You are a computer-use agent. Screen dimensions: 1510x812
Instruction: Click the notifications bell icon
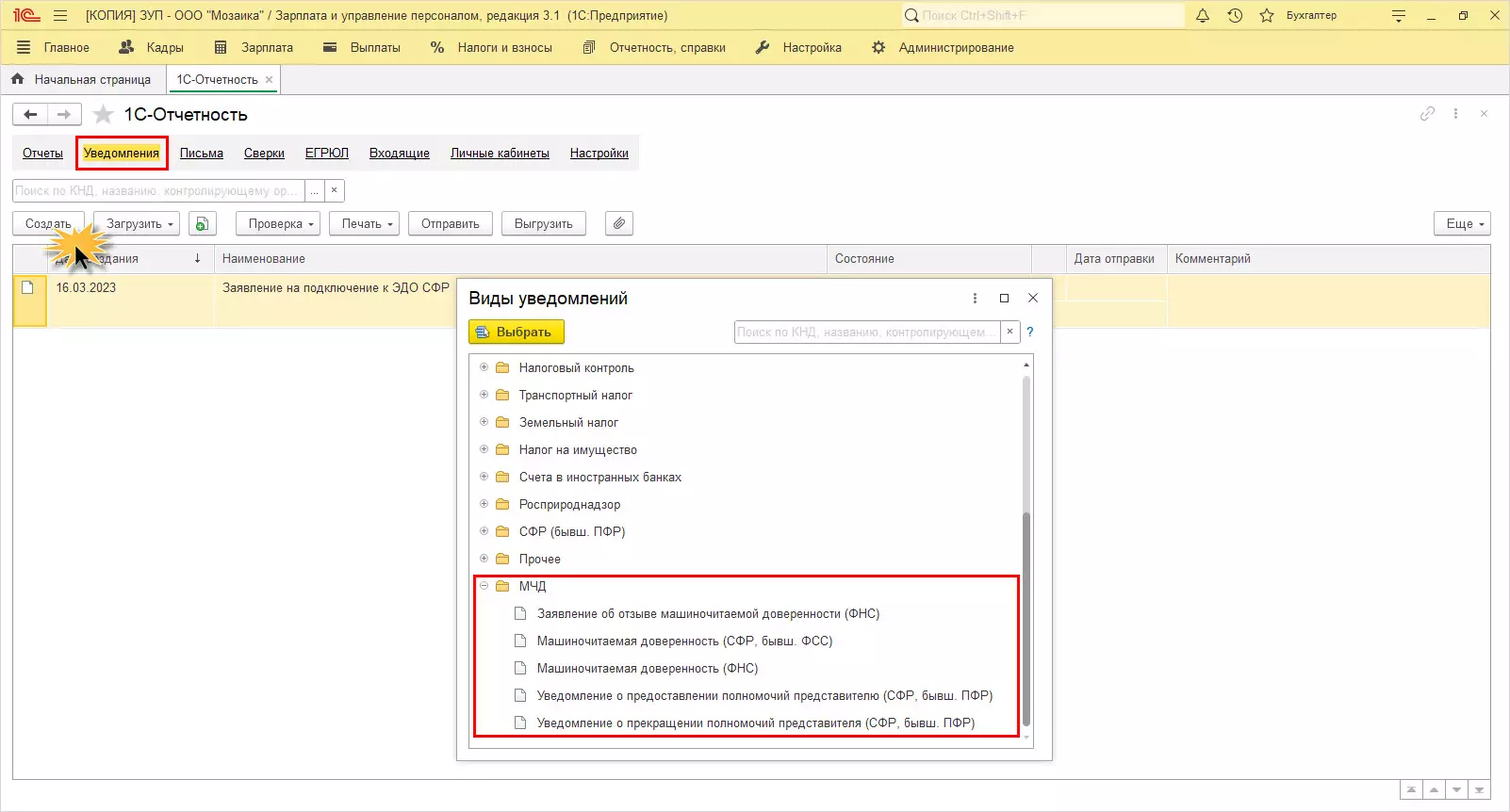1203,15
